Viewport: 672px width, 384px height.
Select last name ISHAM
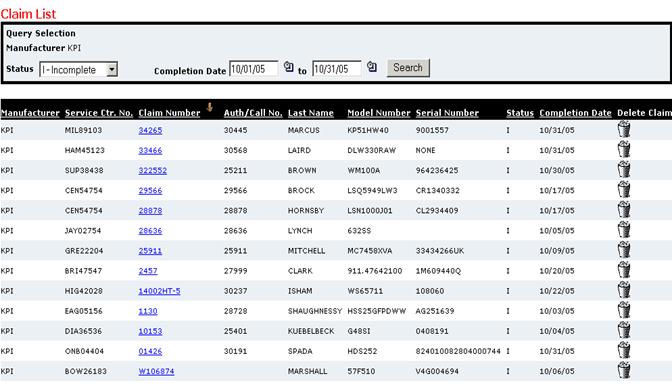300,291
